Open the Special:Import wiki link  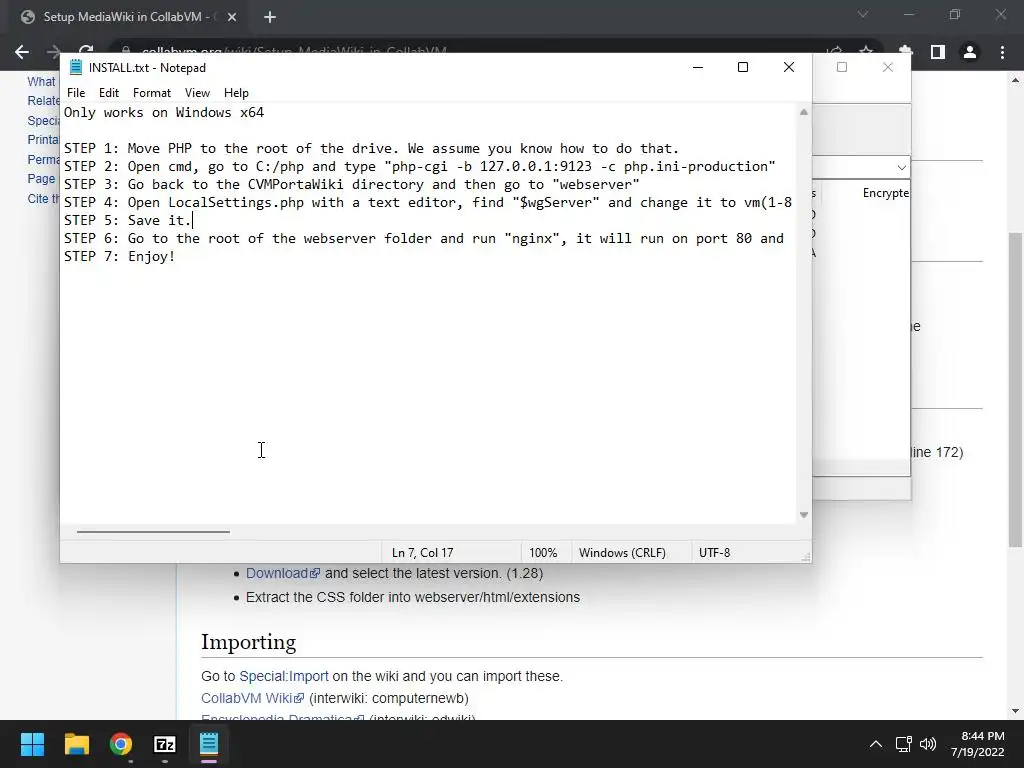(283, 677)
